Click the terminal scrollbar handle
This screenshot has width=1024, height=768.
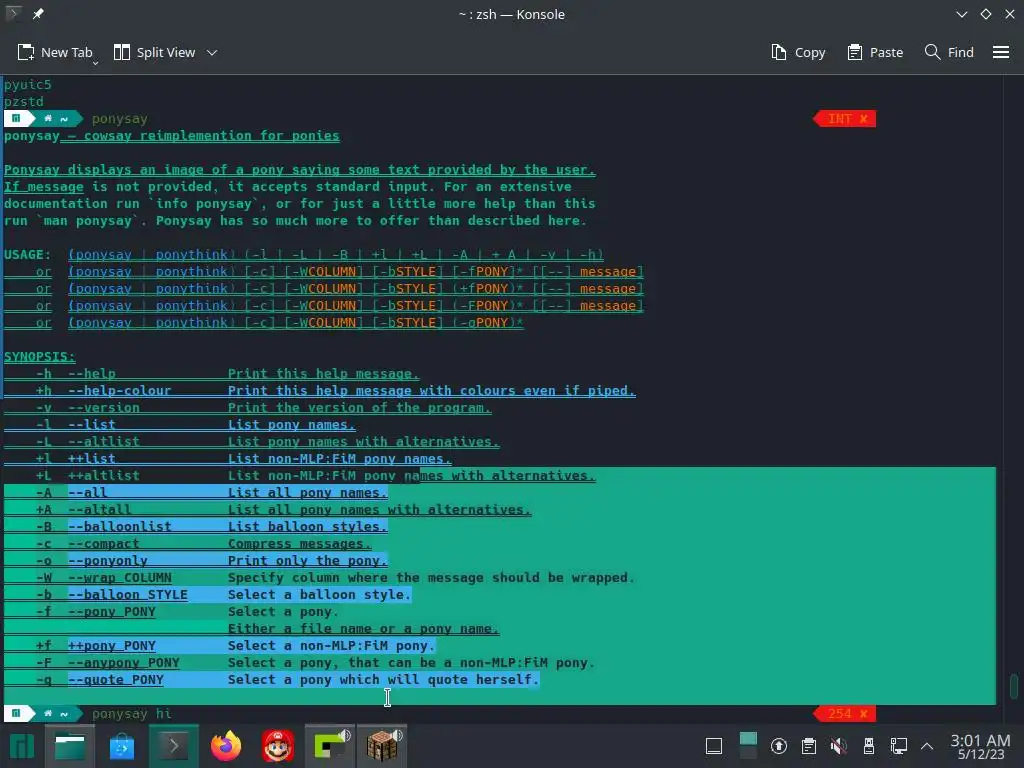[1014, 686]
